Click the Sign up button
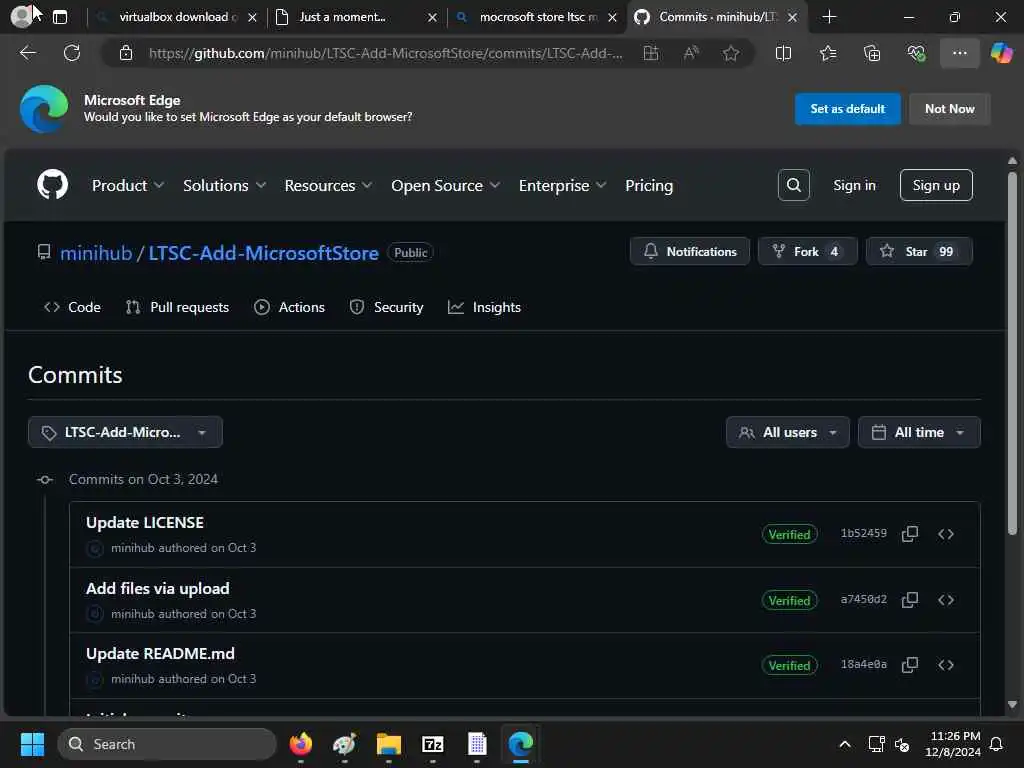This screenshot has height=768, width=1024. click(x=936, y=185)
